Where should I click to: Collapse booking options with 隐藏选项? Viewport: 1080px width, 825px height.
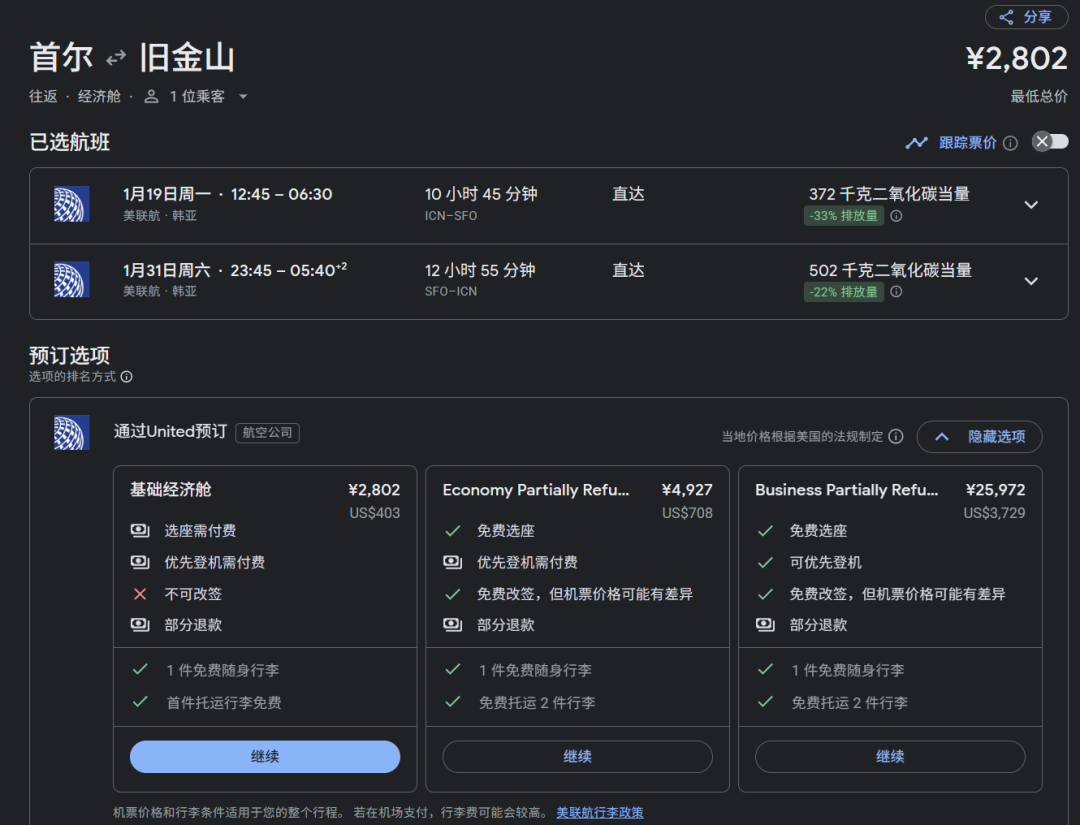pyautogui.click(x=979, y=437)
